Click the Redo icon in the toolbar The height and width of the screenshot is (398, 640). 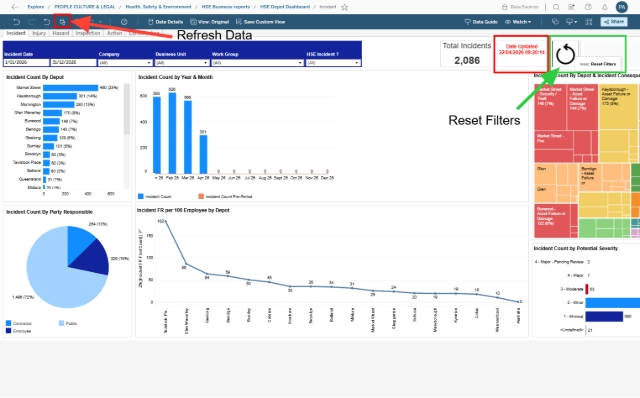click(32, 22)
